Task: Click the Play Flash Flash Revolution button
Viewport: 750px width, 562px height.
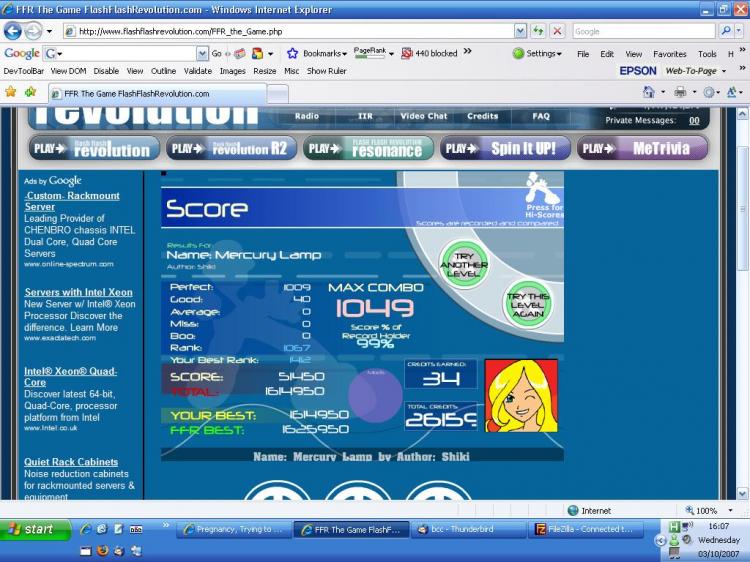Action: pos(94,148)
